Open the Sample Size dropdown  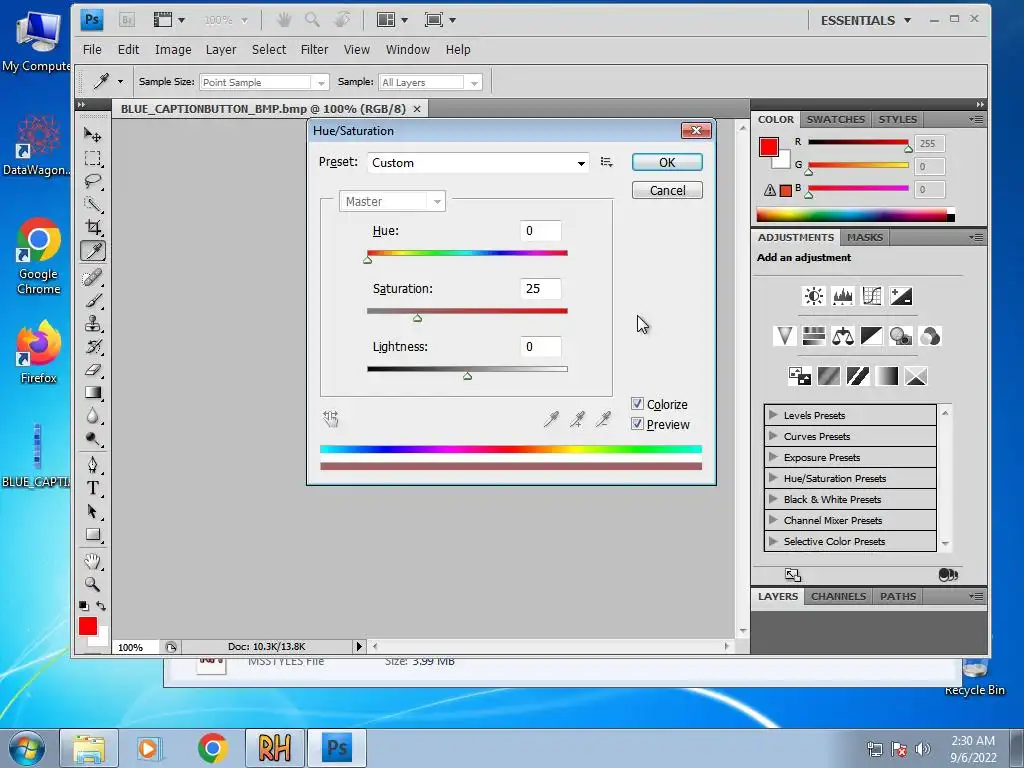pos(263,82)
